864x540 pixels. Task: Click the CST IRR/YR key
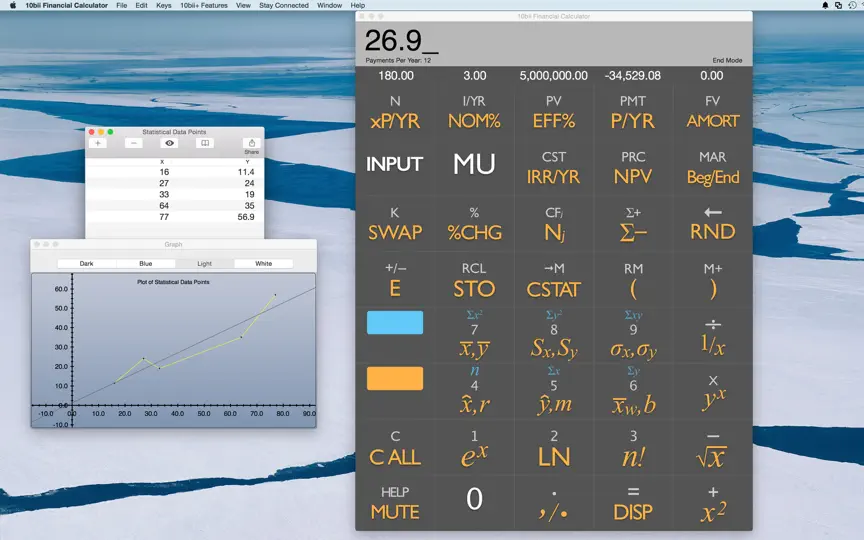click(554, 168)
